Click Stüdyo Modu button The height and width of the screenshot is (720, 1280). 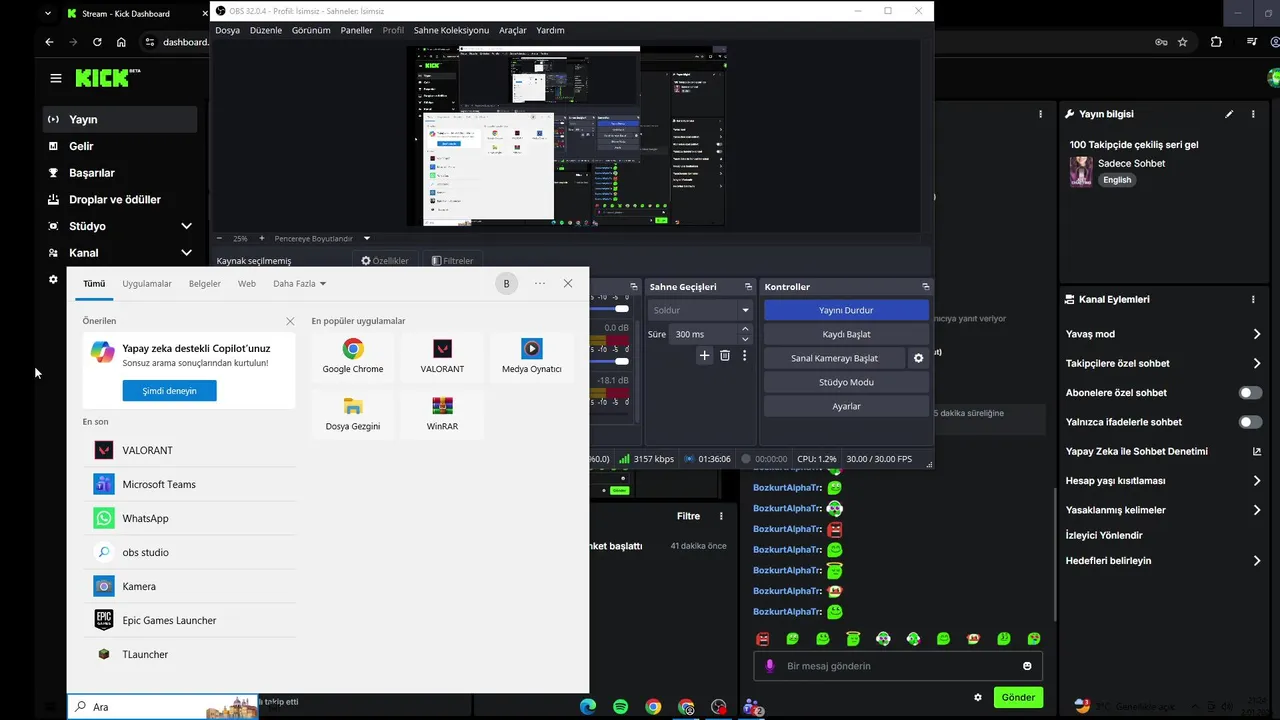pyautogui.click(x=846, y=382)
